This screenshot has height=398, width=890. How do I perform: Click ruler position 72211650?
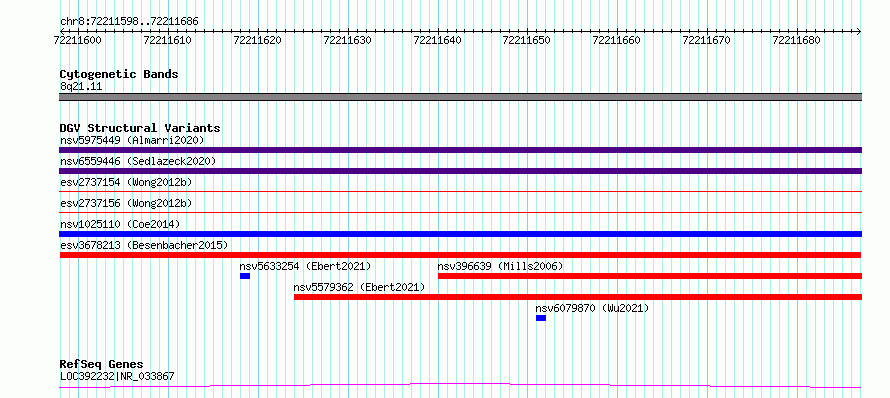(527, 40)
